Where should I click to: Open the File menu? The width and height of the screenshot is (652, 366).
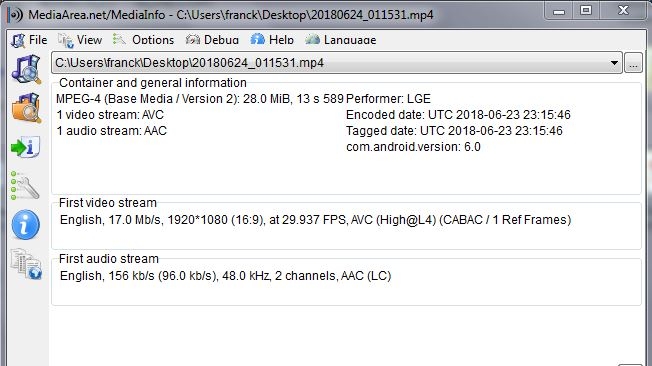(29, 40)
